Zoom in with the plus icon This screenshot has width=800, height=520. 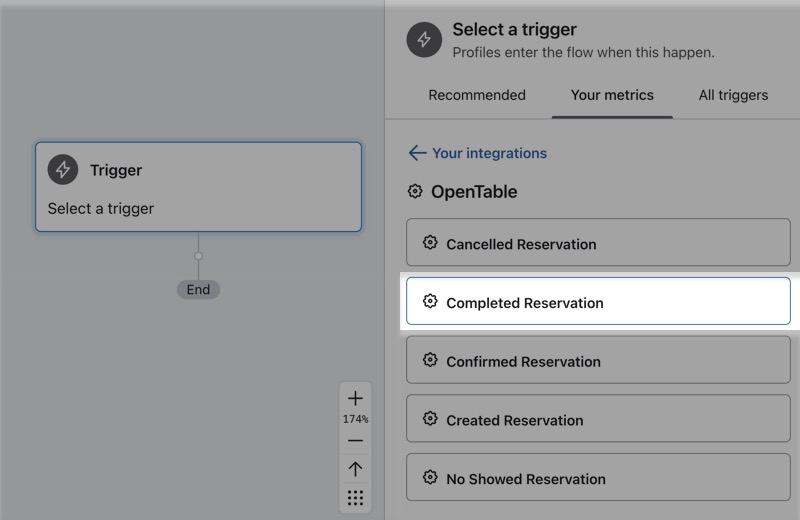pos(355,398)
